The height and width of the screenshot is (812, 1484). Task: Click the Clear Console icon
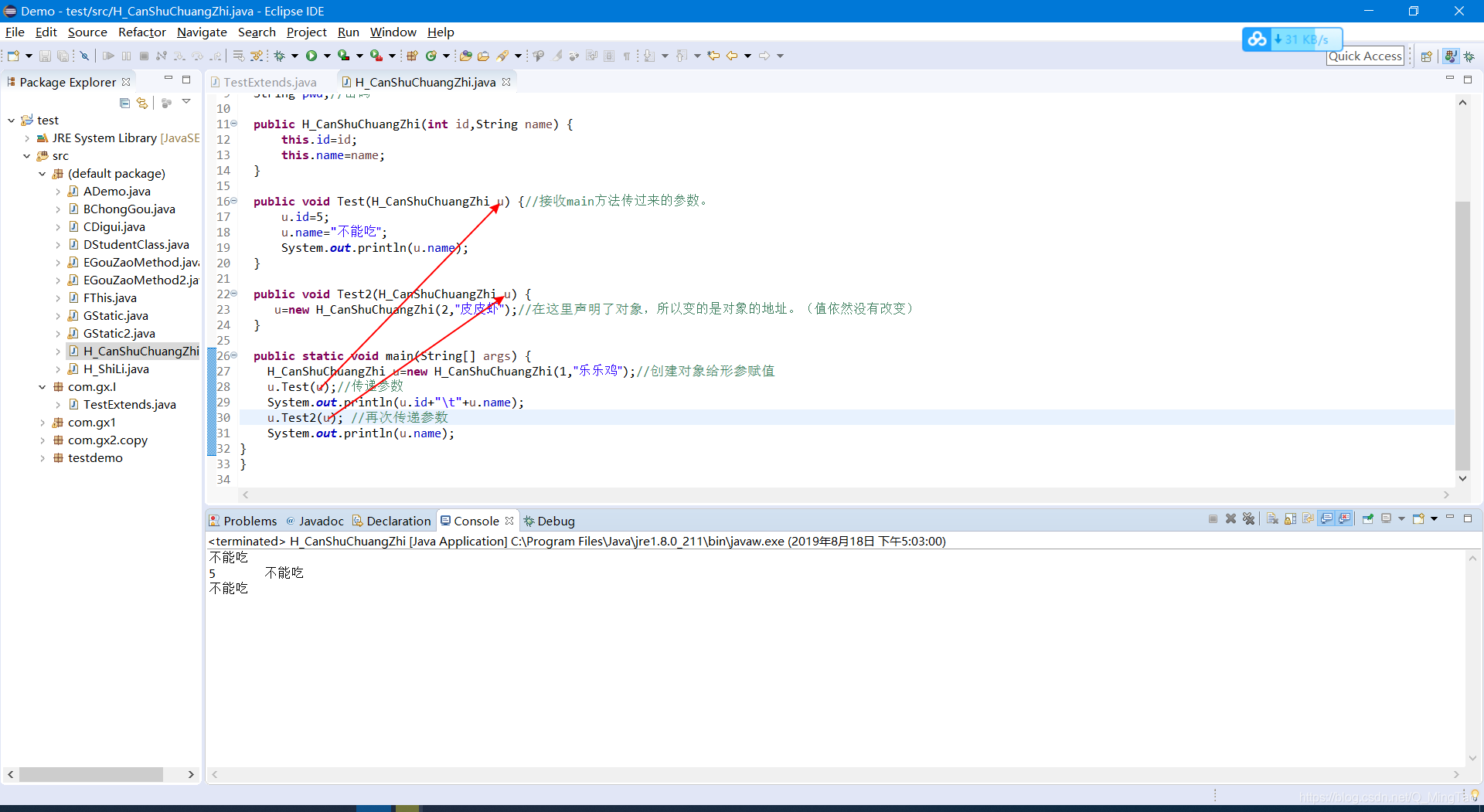(x=1272, y=519)
